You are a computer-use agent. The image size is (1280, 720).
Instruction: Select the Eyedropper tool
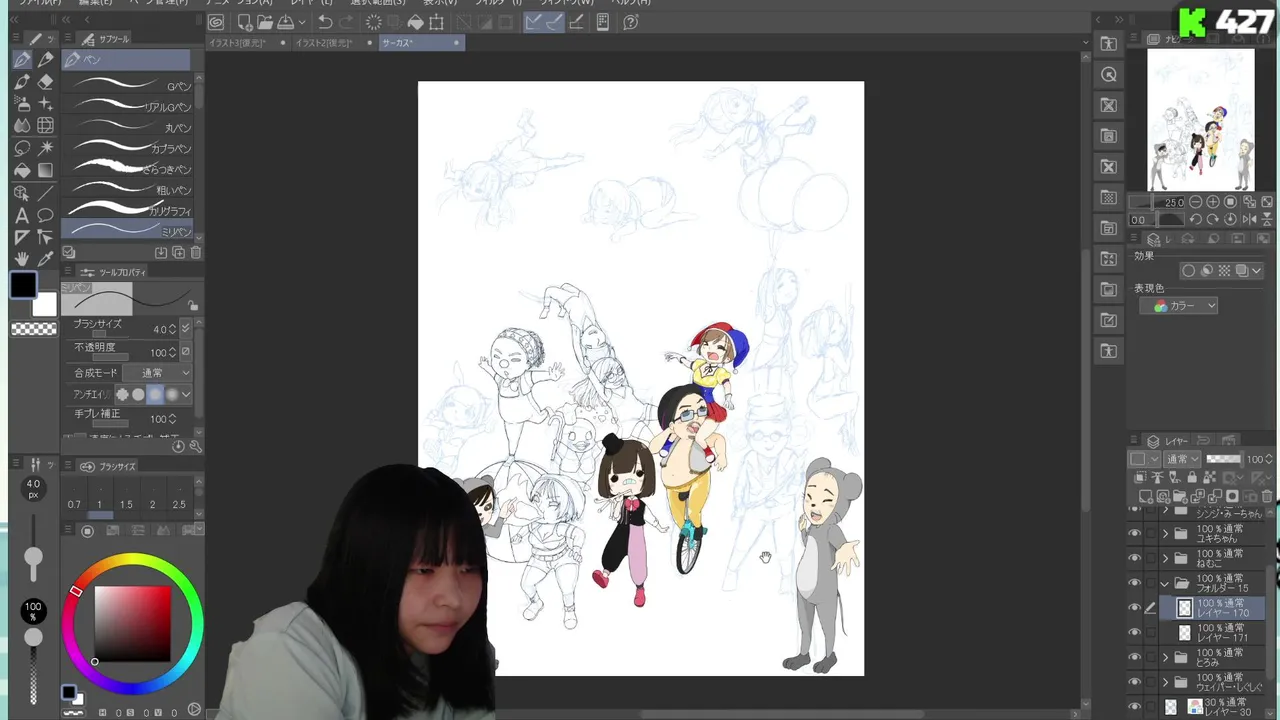[x=45, y=259]
